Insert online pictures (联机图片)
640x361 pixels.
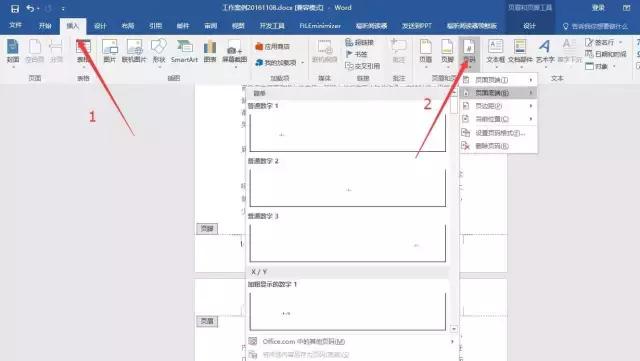click(134, 51)
